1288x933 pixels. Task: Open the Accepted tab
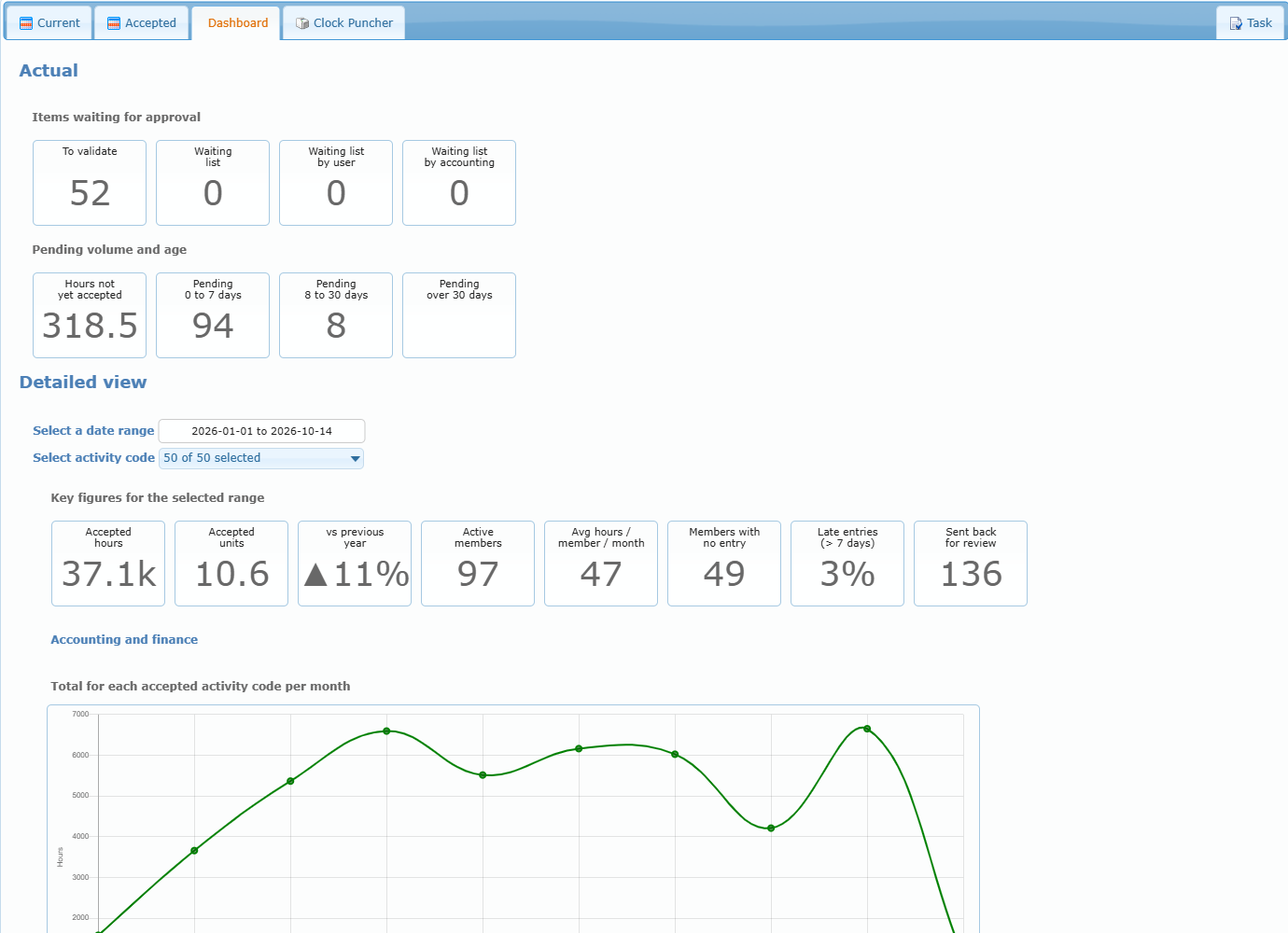pyautogui.click(x=142, y=23)
